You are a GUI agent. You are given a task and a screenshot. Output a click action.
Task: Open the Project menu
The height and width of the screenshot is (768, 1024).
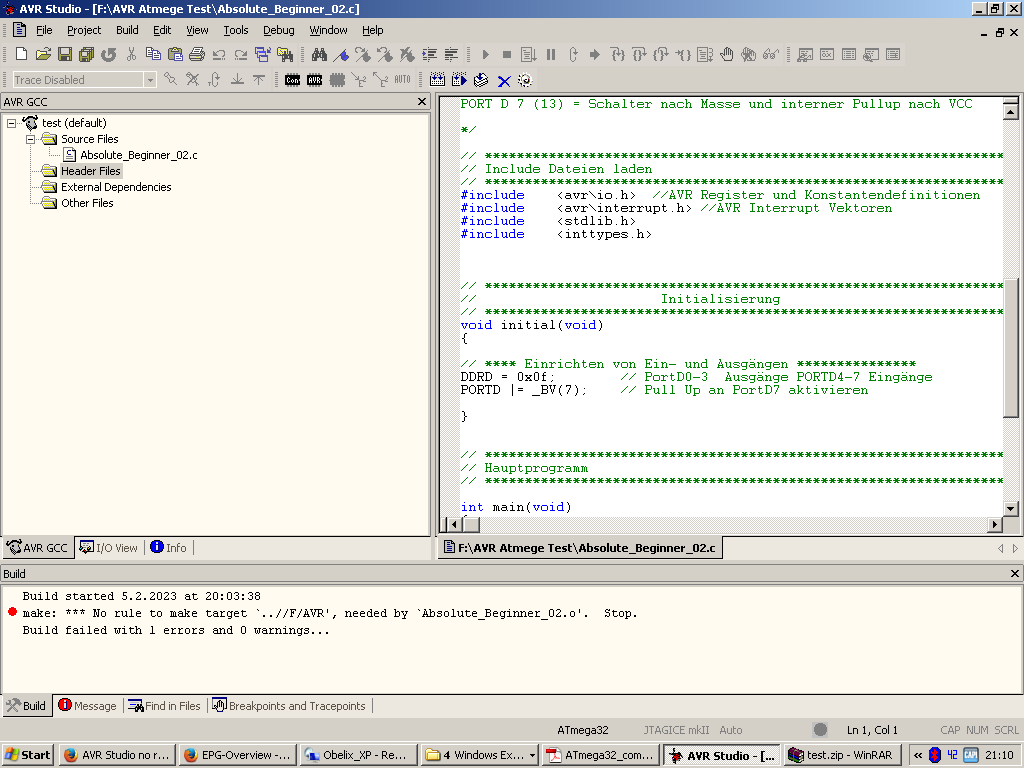pyautogui.click(x=84, y=30)
